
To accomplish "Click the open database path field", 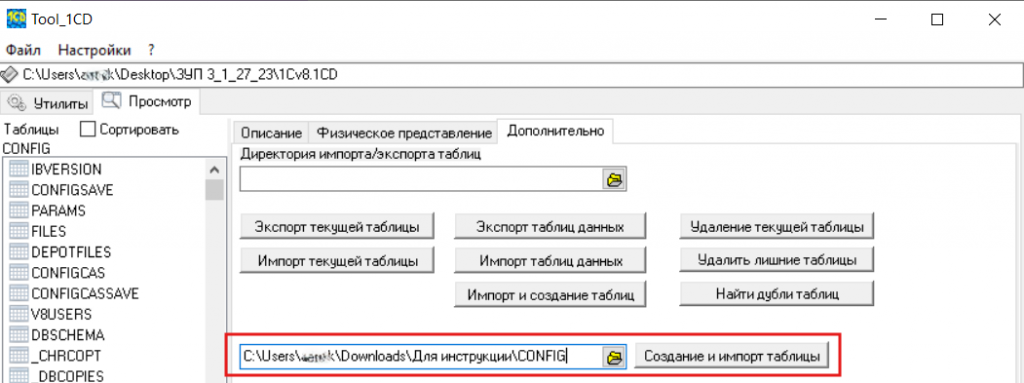I will [512, 74].
